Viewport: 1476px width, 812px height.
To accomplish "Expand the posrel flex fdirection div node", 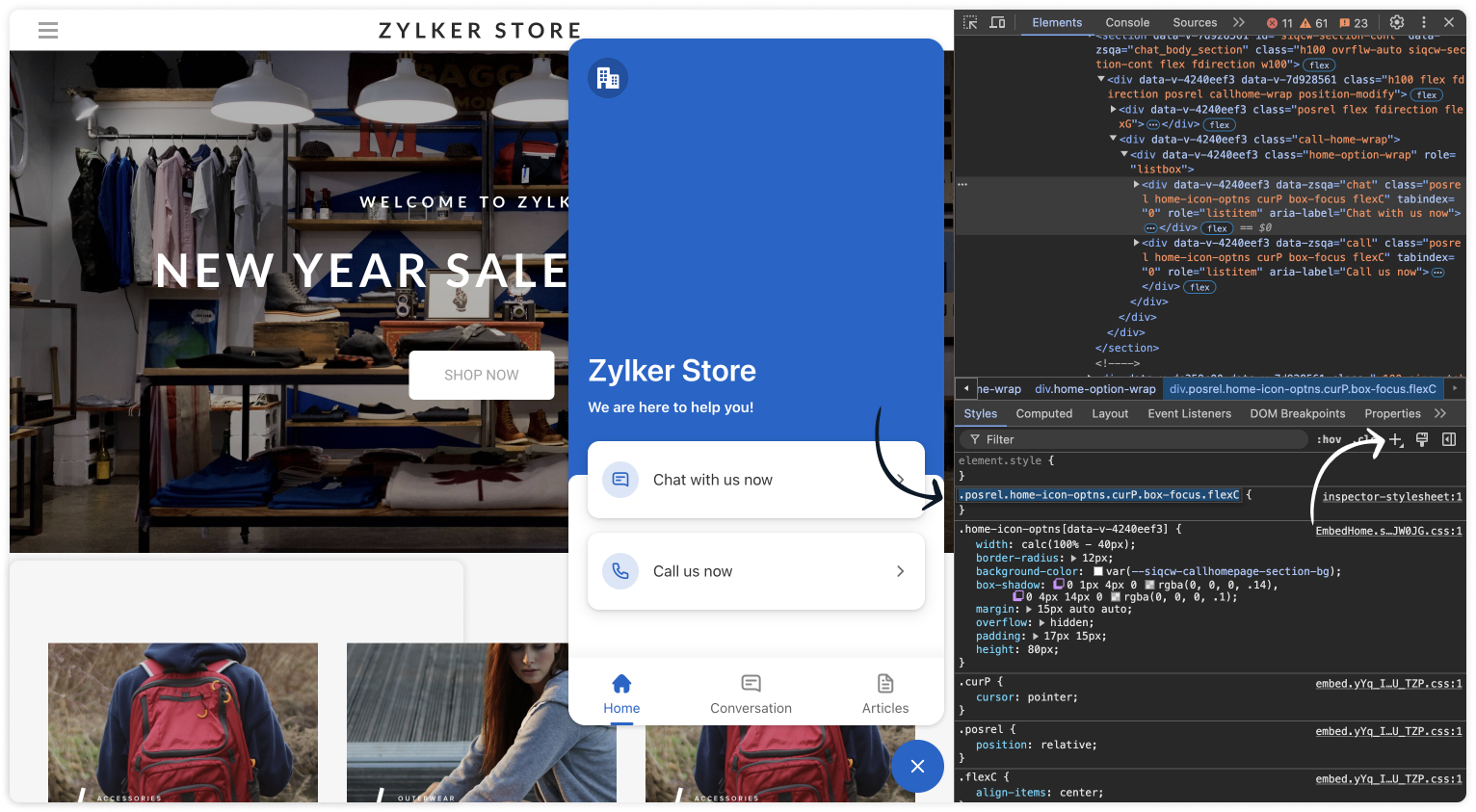I will tap(1114, 109).
